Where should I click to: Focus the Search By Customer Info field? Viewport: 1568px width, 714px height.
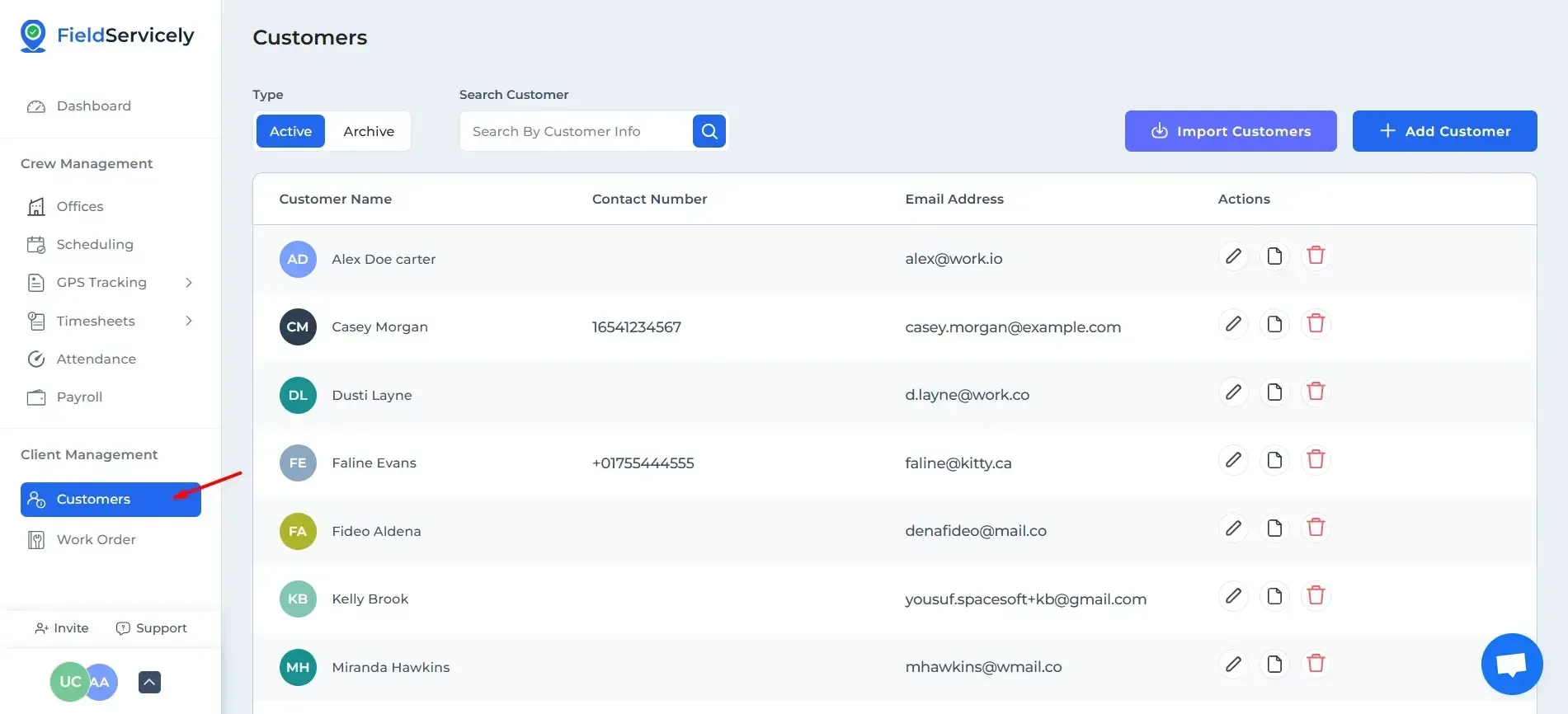coord(577,132)
